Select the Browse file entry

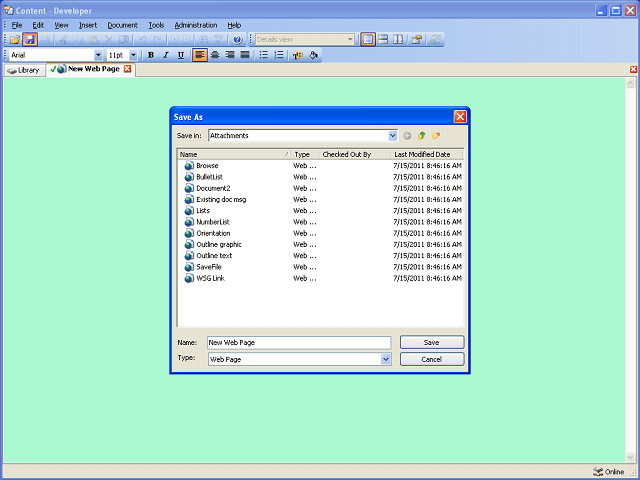click(x=207, y=166)
